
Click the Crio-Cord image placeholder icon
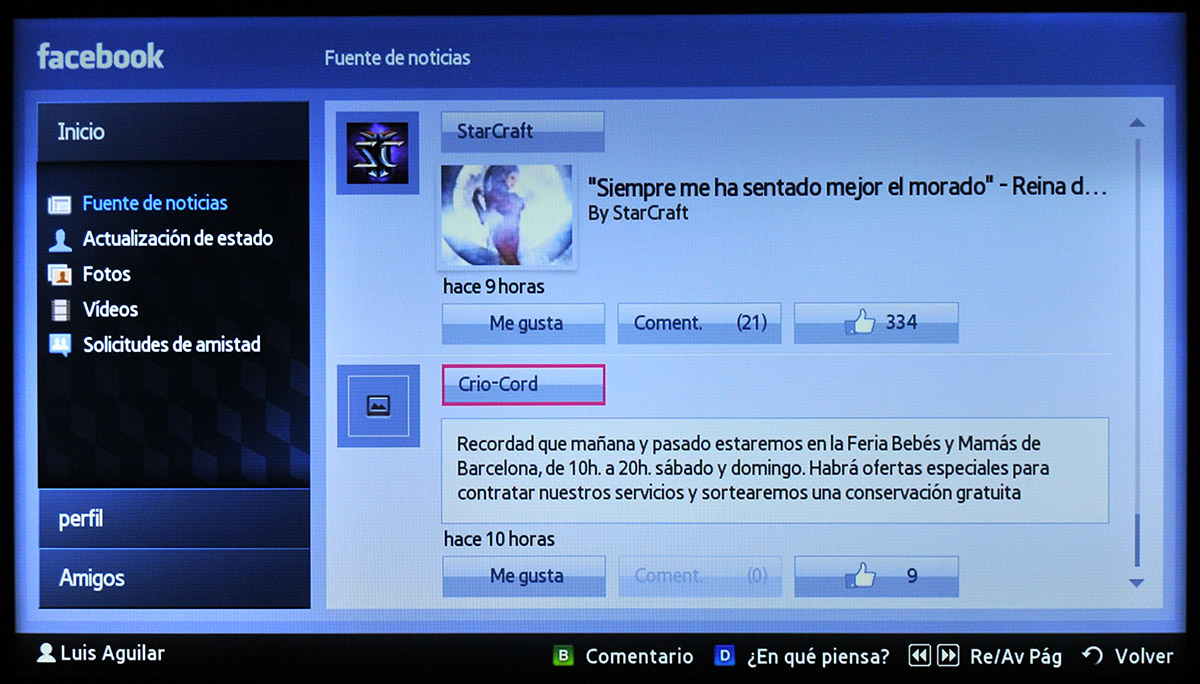377,406
